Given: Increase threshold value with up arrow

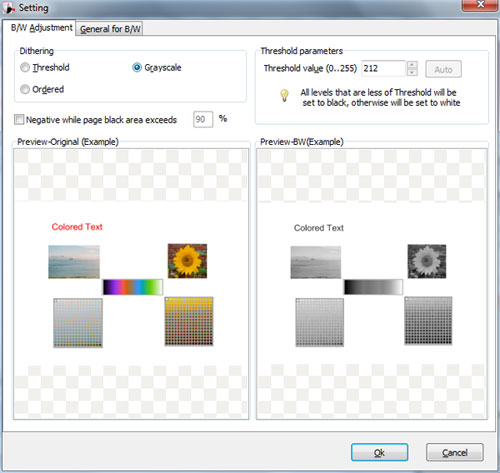Looking at the screenshot, I should (412, 65).
